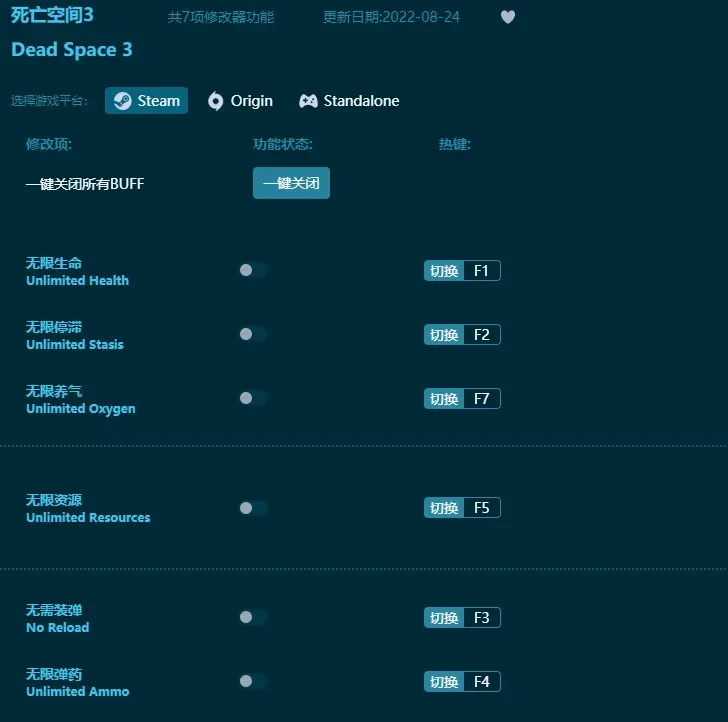The image size is (728, 722).
Task: Select the Steam platform tab
Action: pos(146,101)
